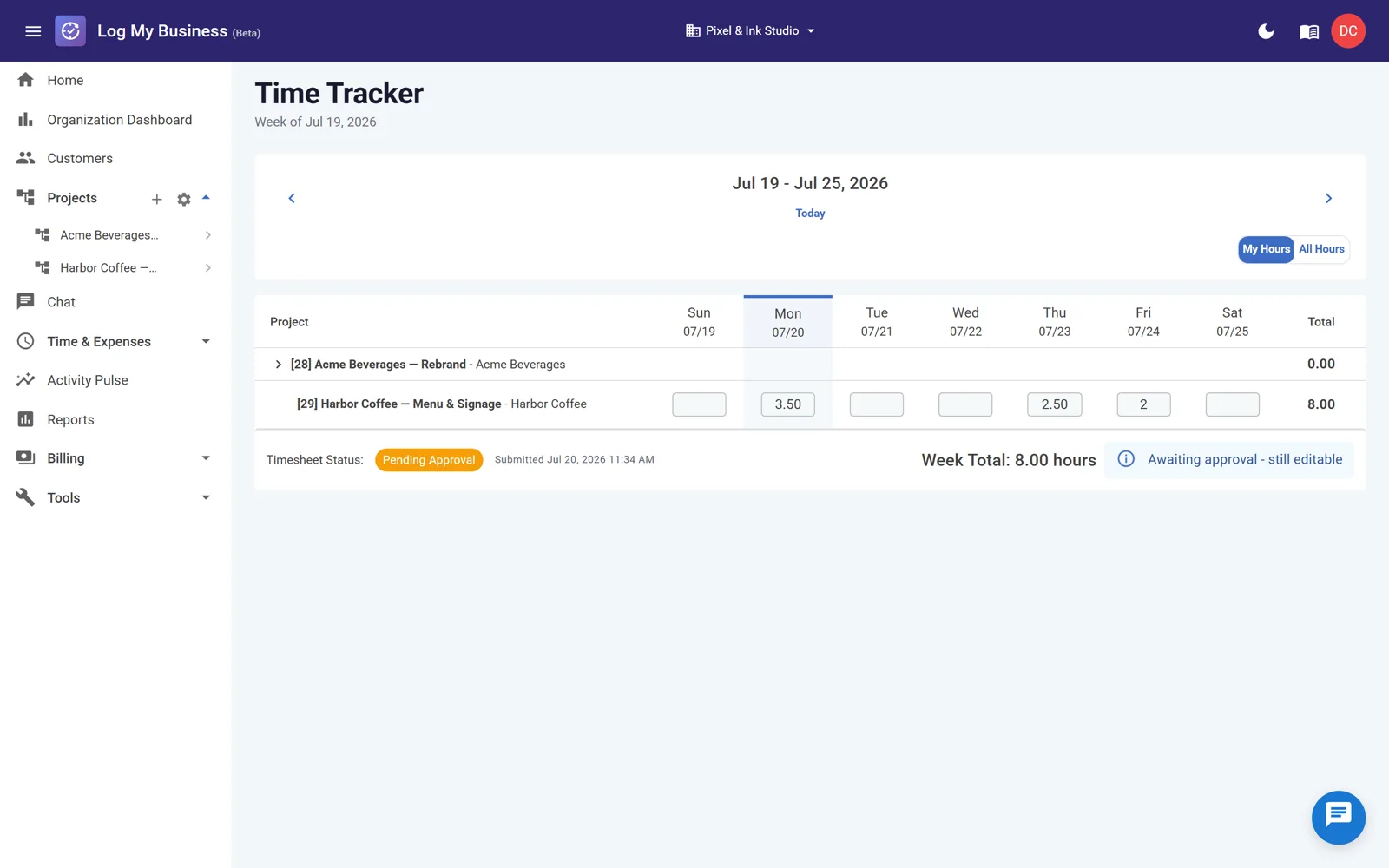The image size is (1389, 868).
Task: Open the chat support bubble
Action: tap(1338, 817)
